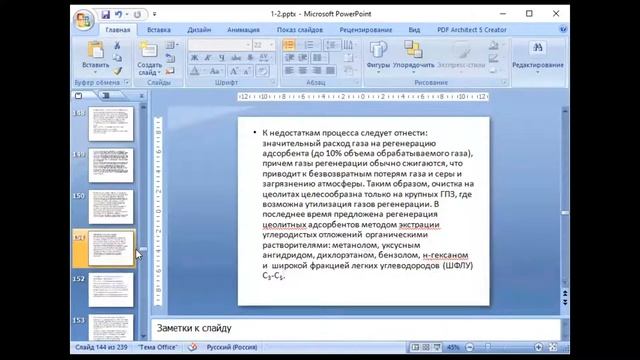This screenshot has width=640, height=360.
Task: Redo the last action
Action: pos(137,15)
